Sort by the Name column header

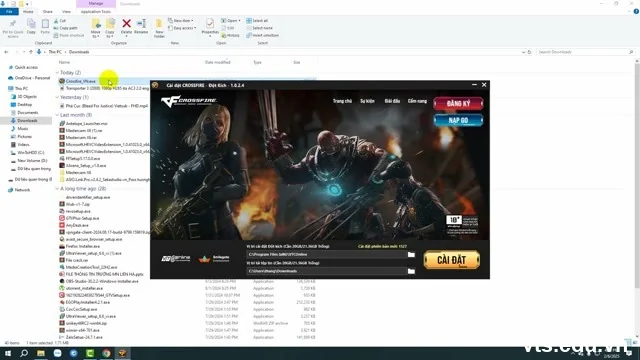point(64,62)
